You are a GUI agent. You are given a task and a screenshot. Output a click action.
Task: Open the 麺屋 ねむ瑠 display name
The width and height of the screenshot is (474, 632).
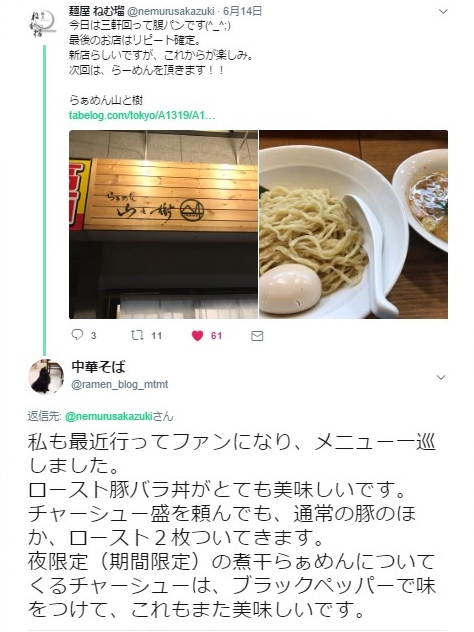[x=97, y=11]
